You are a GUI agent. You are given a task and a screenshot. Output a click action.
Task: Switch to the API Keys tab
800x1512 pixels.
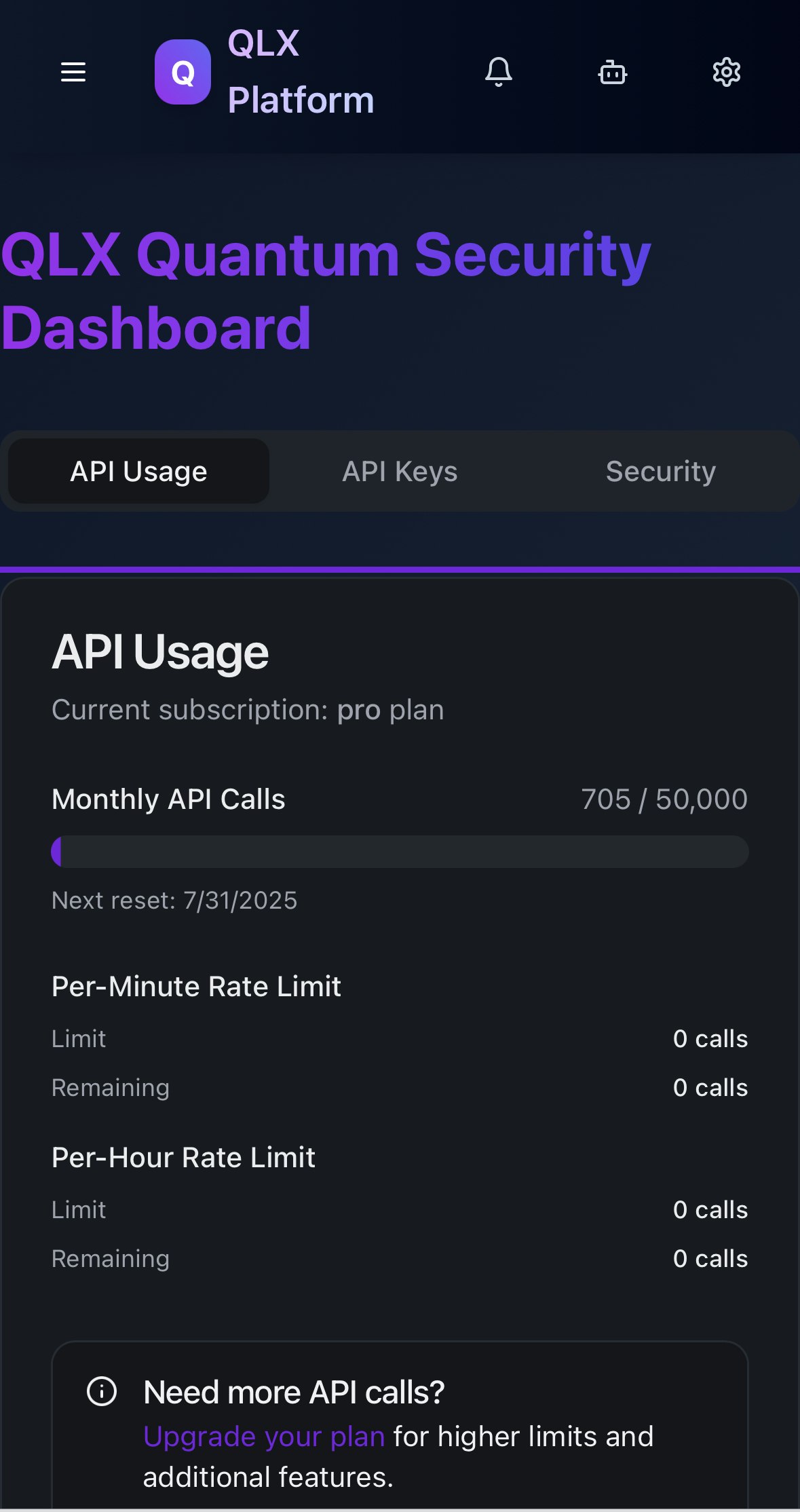(400, 471)
